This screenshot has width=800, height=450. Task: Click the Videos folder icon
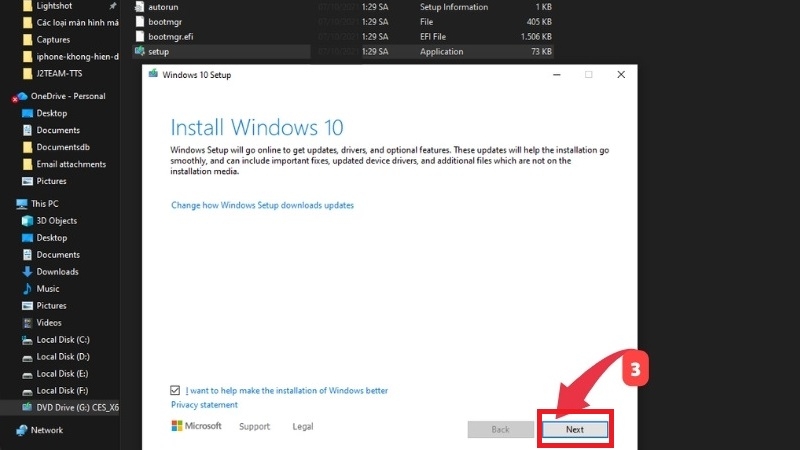pyautogui.click(x=27, y=323)
